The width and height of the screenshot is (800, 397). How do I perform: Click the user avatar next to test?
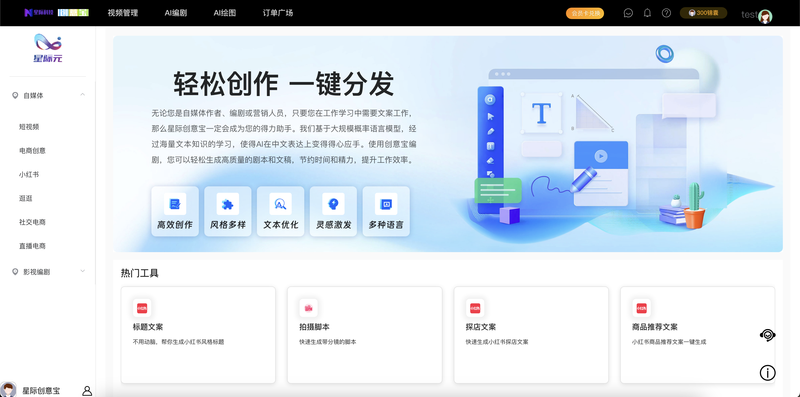coord(765,16)
